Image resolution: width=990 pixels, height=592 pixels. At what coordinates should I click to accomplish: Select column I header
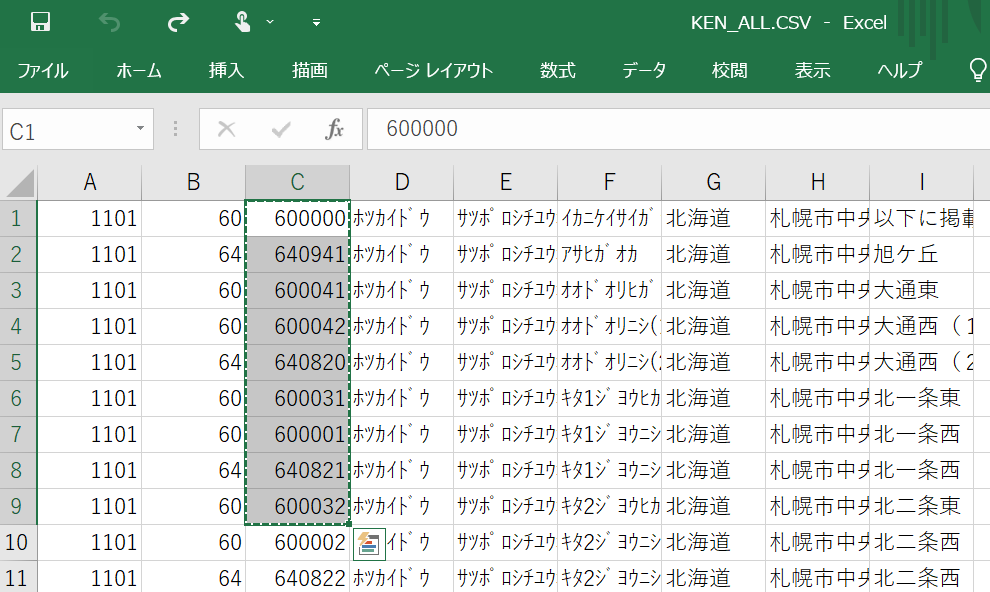[921, 182]
